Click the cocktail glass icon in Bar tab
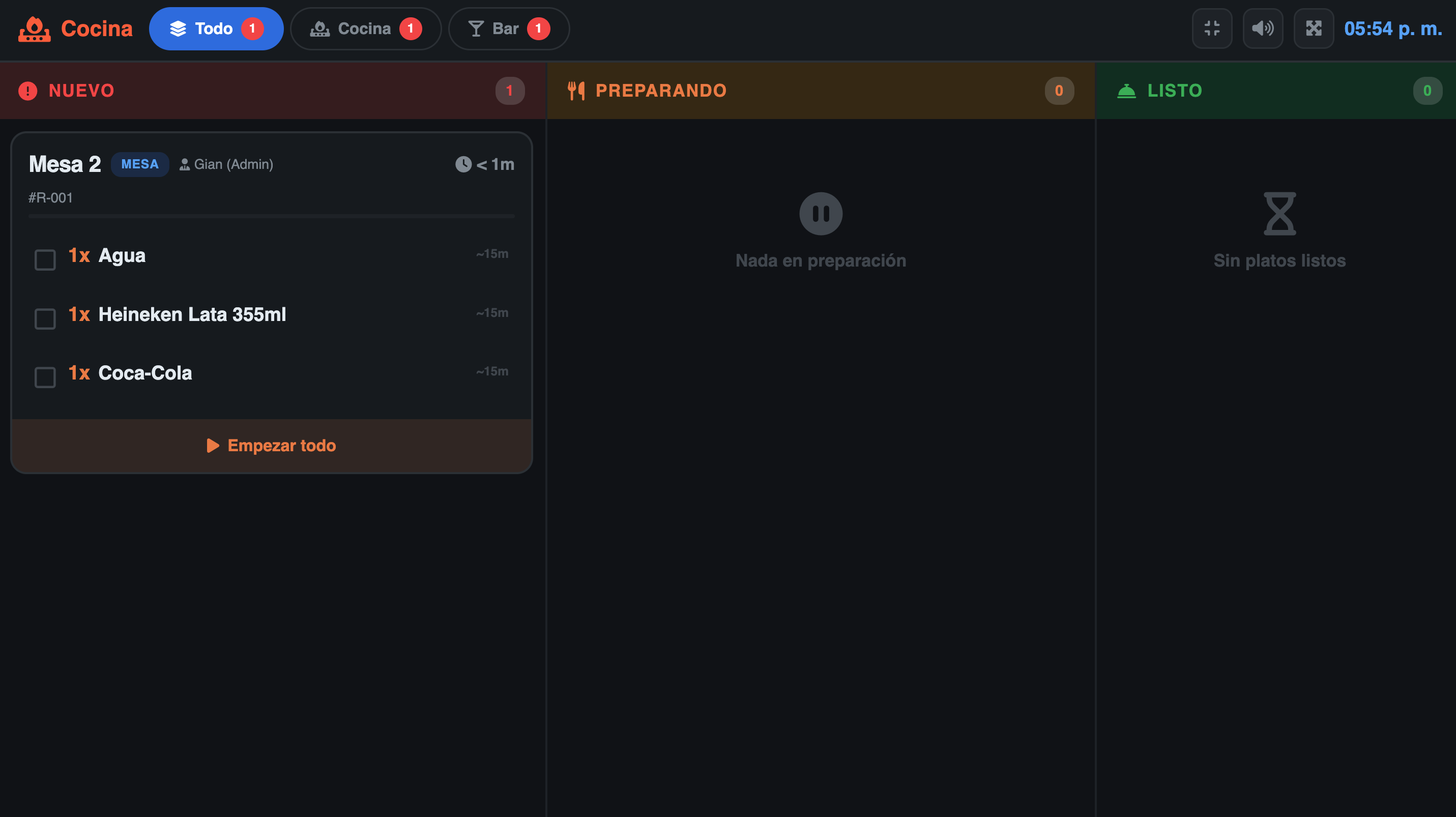This screenshot has height=817, width=1456. pyautogui.click(x=476, y=29)
